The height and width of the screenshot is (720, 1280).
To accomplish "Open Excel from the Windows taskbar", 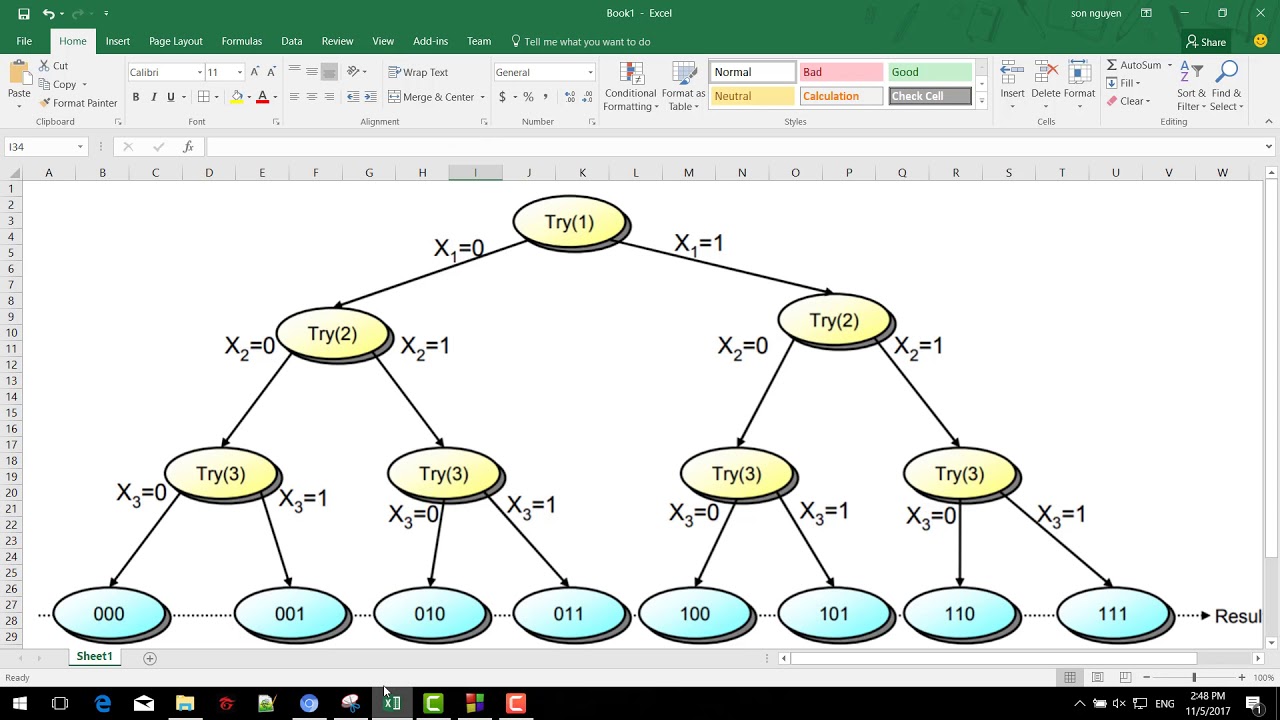I will coord(392,704).
